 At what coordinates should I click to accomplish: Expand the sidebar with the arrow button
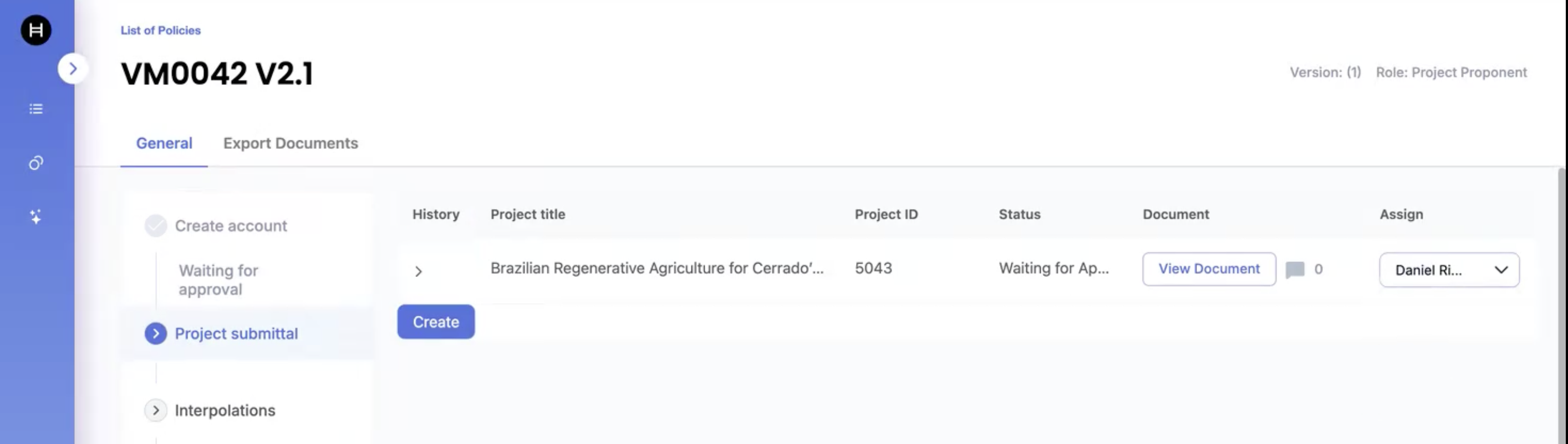point(73,69)
